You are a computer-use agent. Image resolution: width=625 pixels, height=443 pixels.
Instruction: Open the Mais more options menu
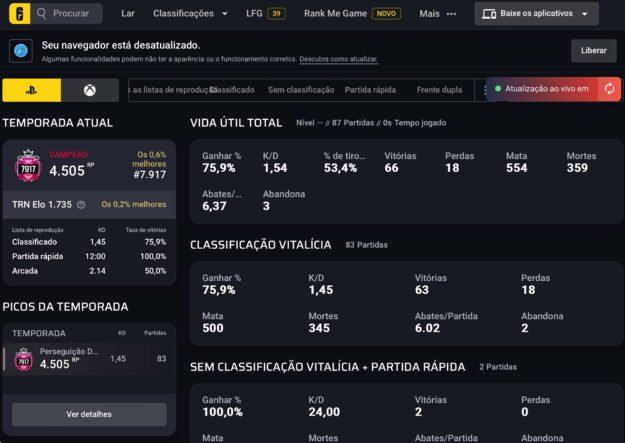pos(437,14)
